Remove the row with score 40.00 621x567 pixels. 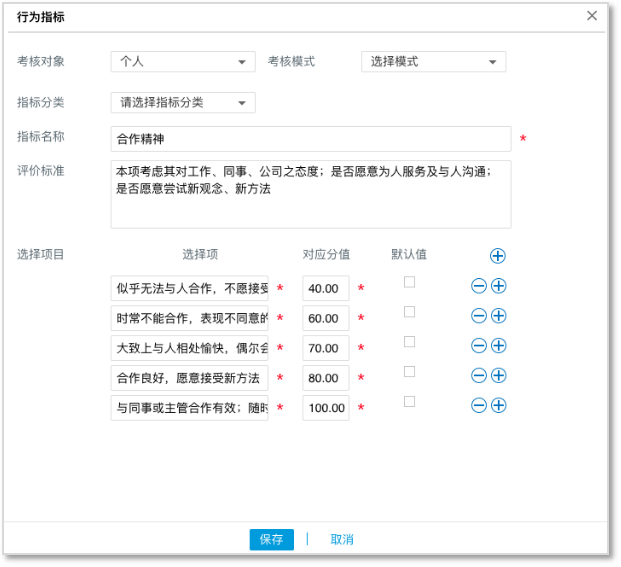(x=479, y=286)
